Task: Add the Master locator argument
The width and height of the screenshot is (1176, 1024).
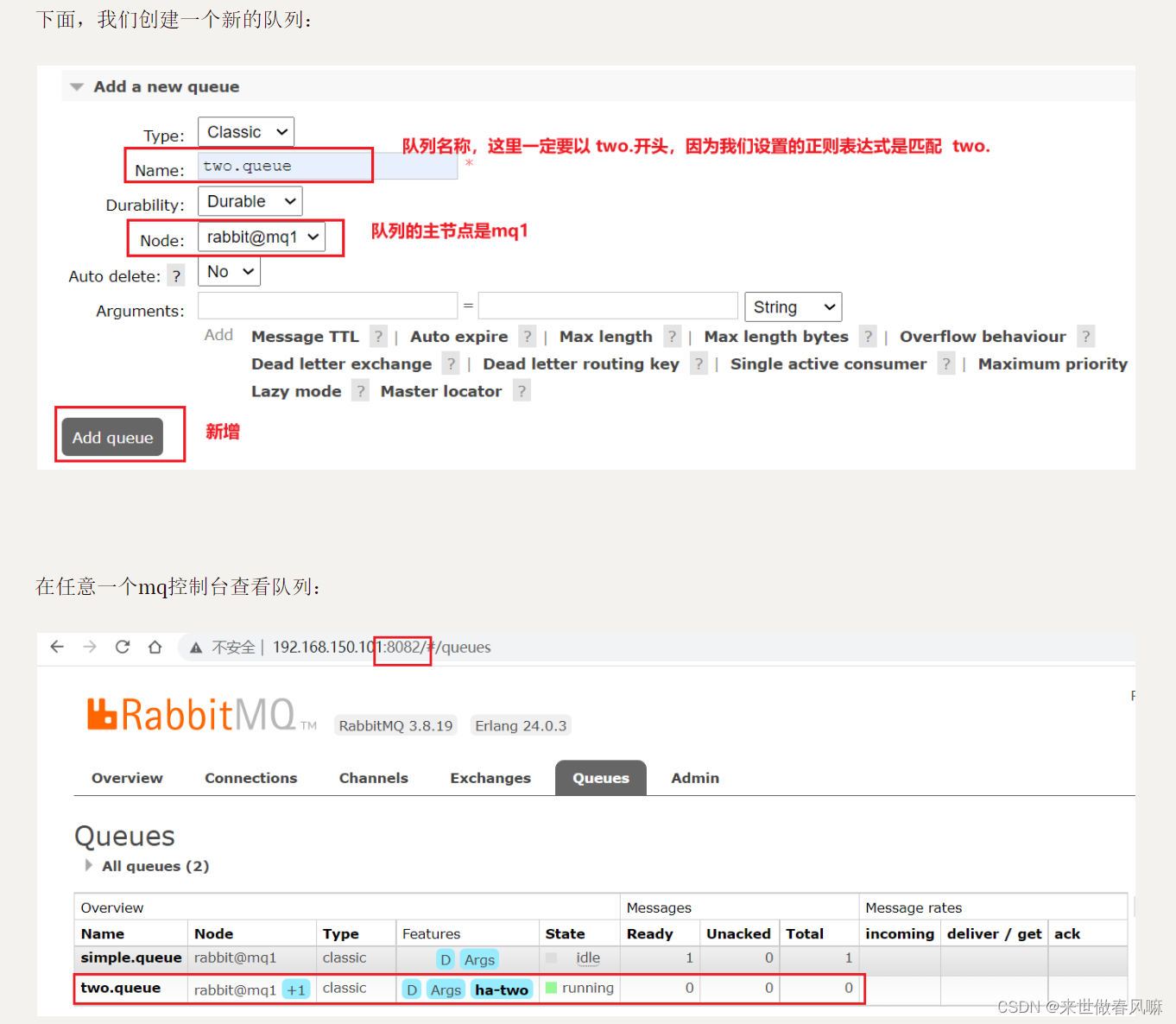Action: (x=441, y=391)
